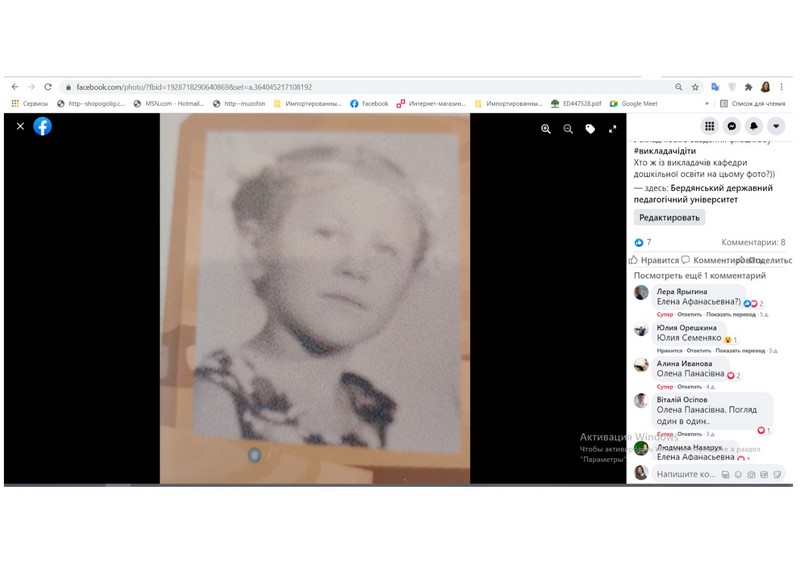
Task: Open Интернет-магазин bookmark
Action: coord(431,104)
